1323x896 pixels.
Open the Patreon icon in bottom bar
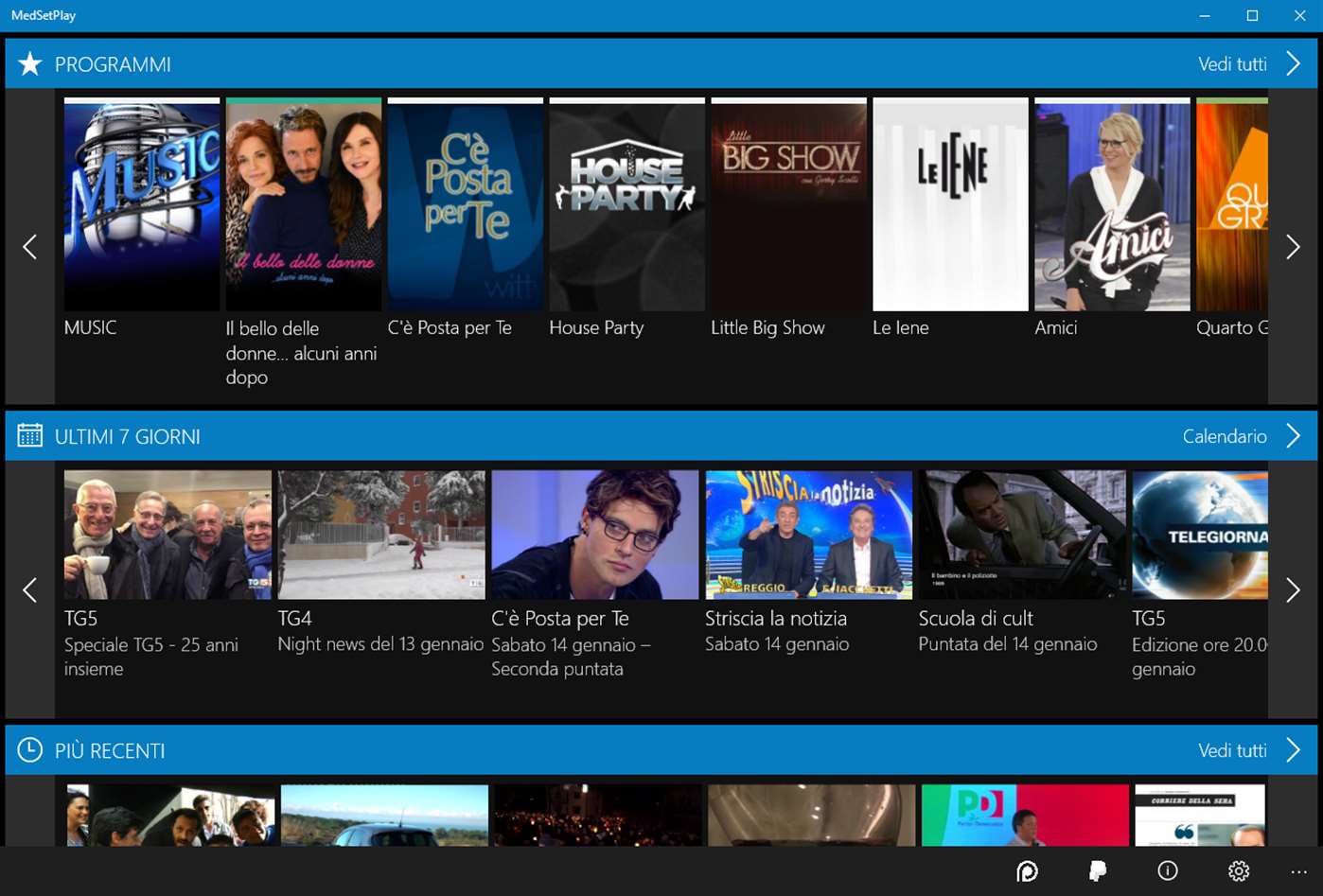point(1027,870)
